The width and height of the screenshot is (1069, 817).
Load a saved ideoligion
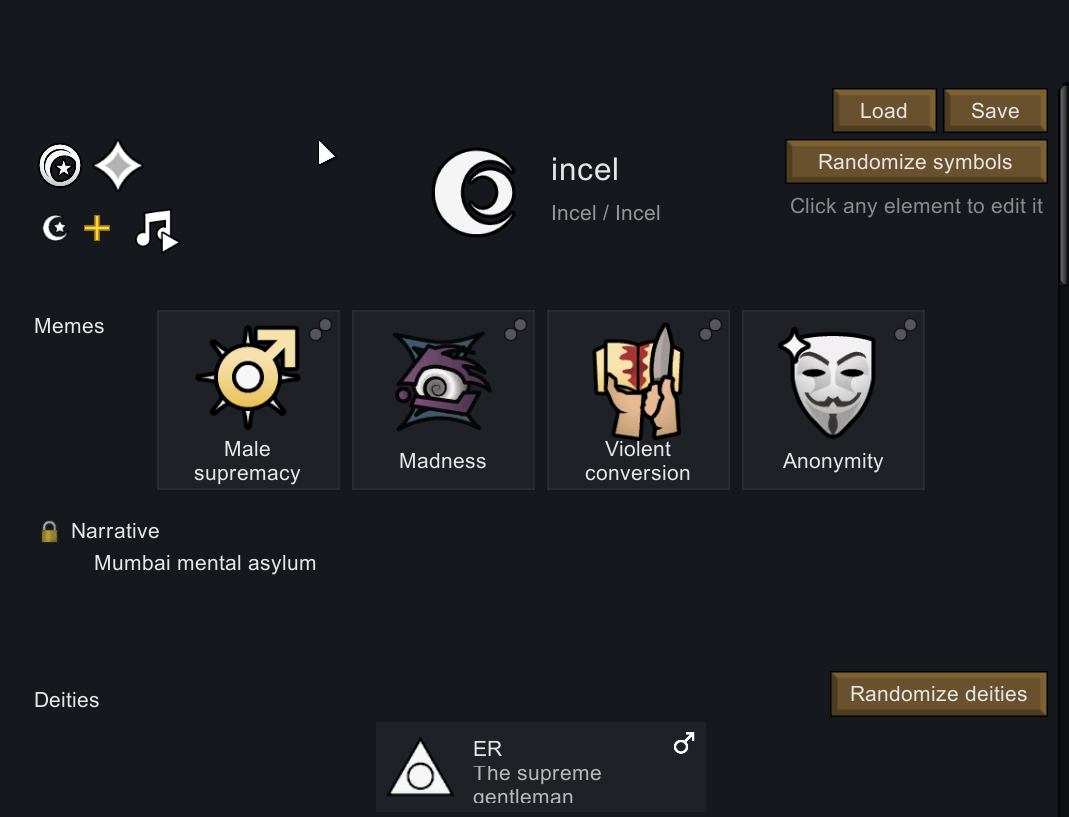click(884, 111)
